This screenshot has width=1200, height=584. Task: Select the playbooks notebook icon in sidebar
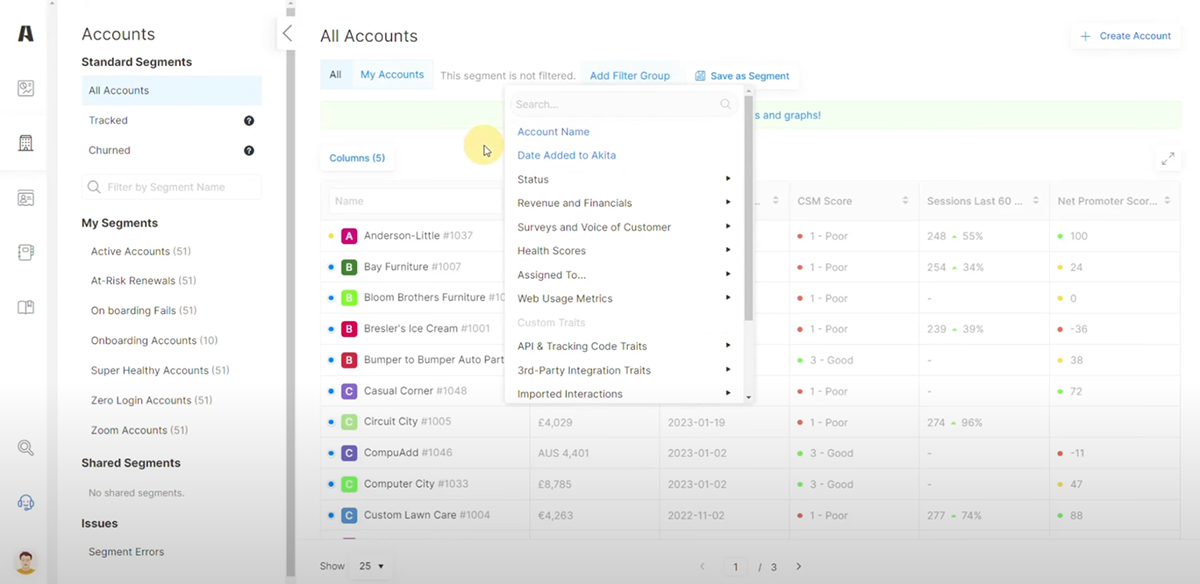tap(24, 252)
